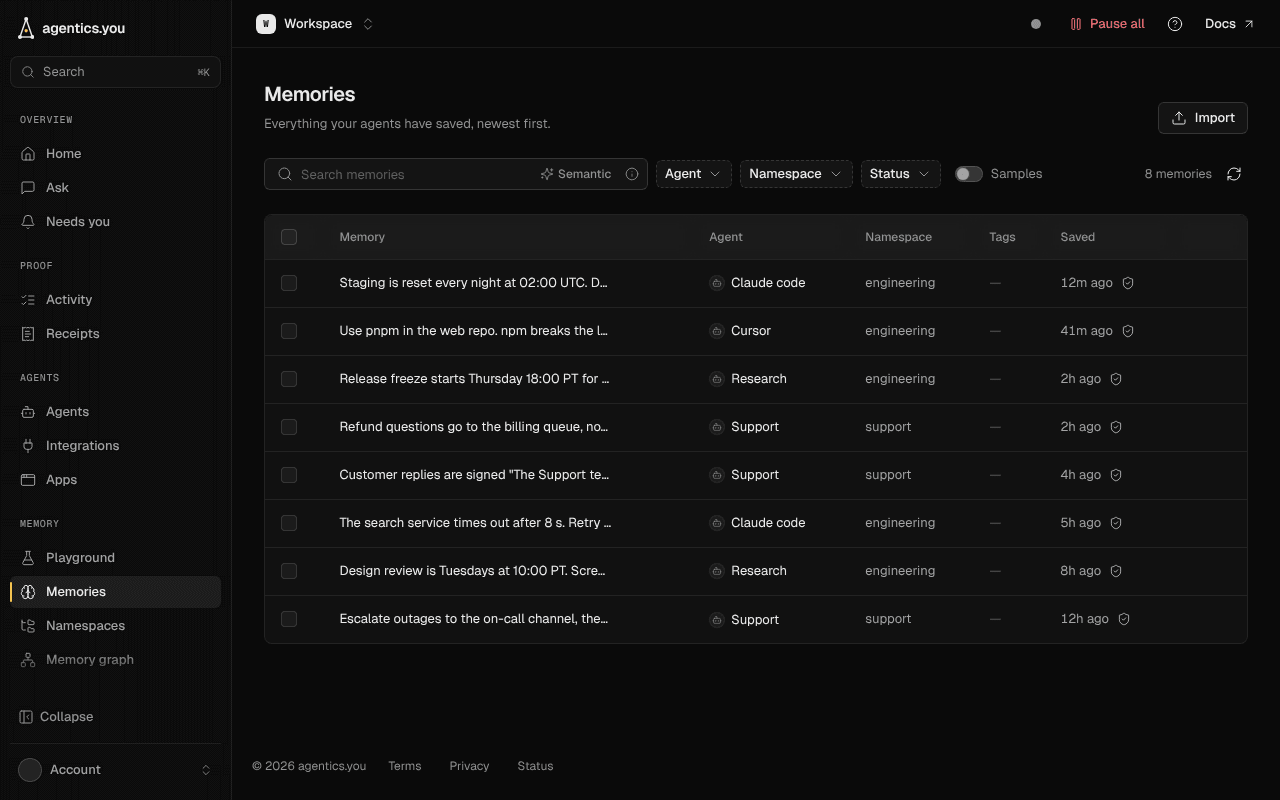
Task: Open the Docs external link
Action: (1229, 24)
